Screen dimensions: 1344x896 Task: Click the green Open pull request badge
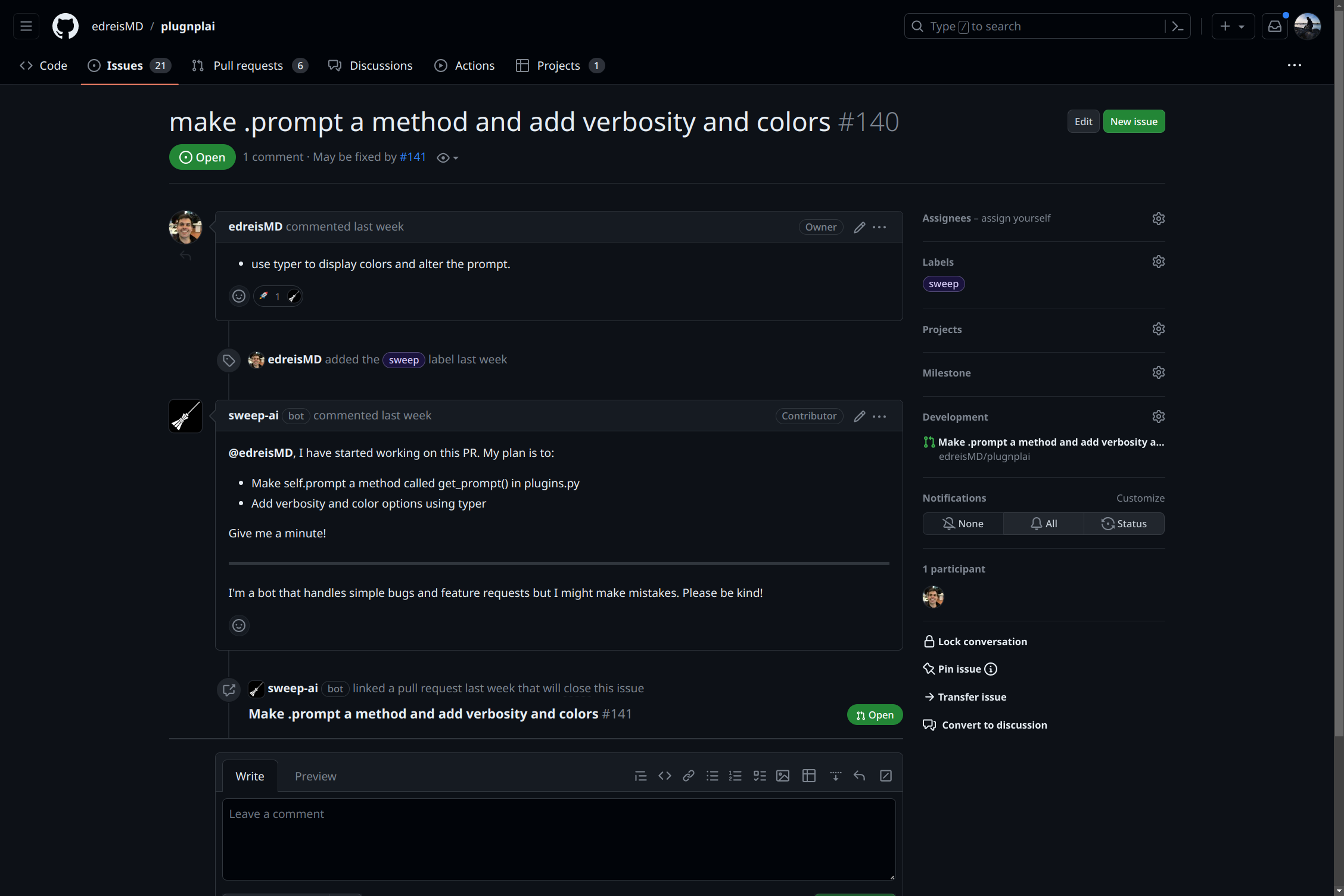click(x=875, y=715)
